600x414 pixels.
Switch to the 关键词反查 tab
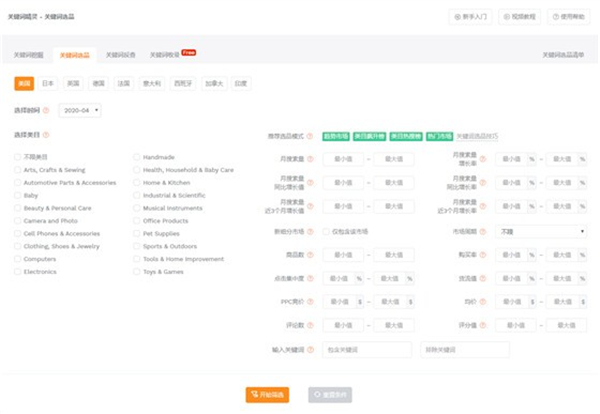click(119, 55)
